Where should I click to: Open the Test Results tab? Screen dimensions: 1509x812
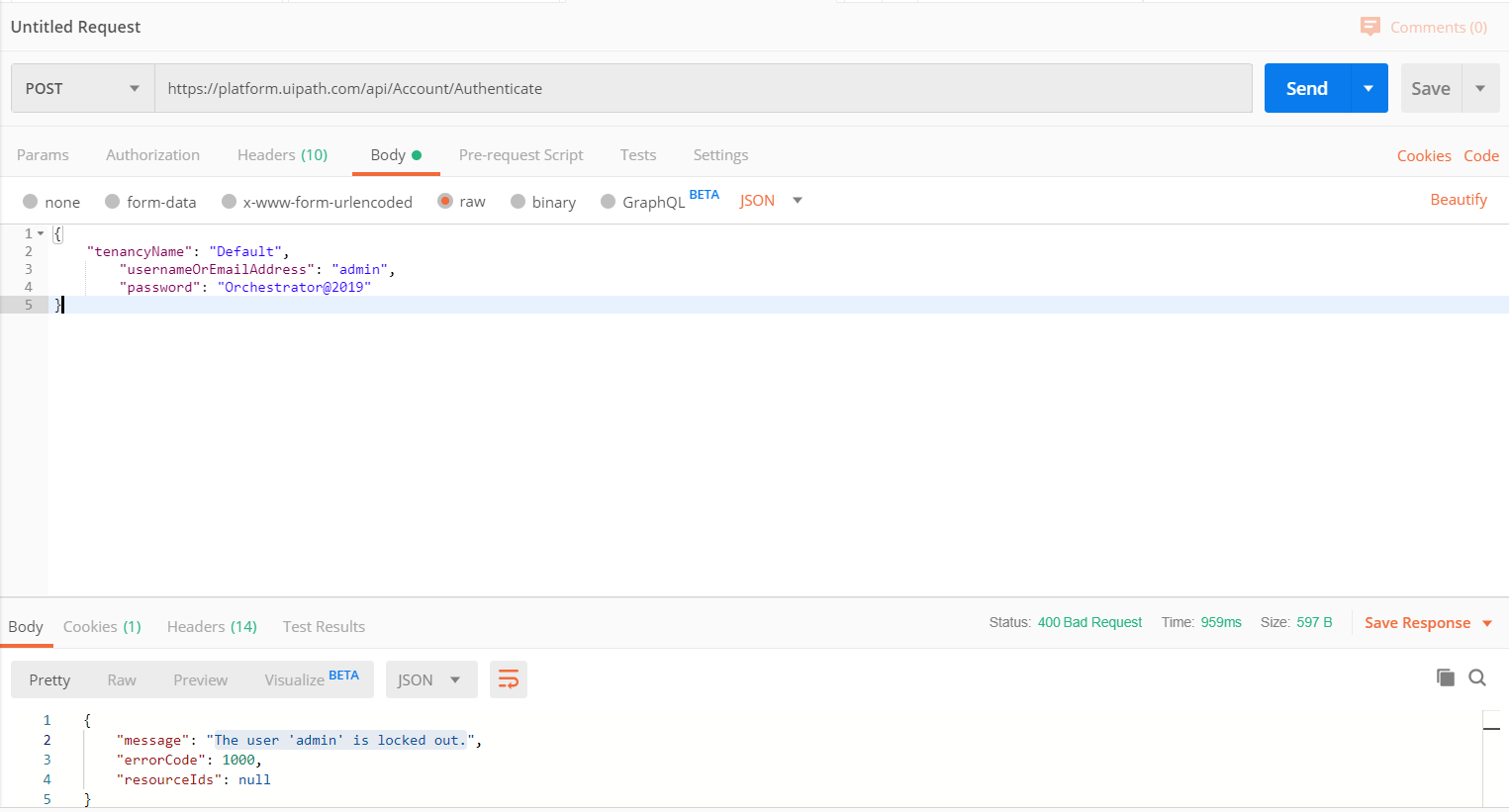click(x=324, y=627)
